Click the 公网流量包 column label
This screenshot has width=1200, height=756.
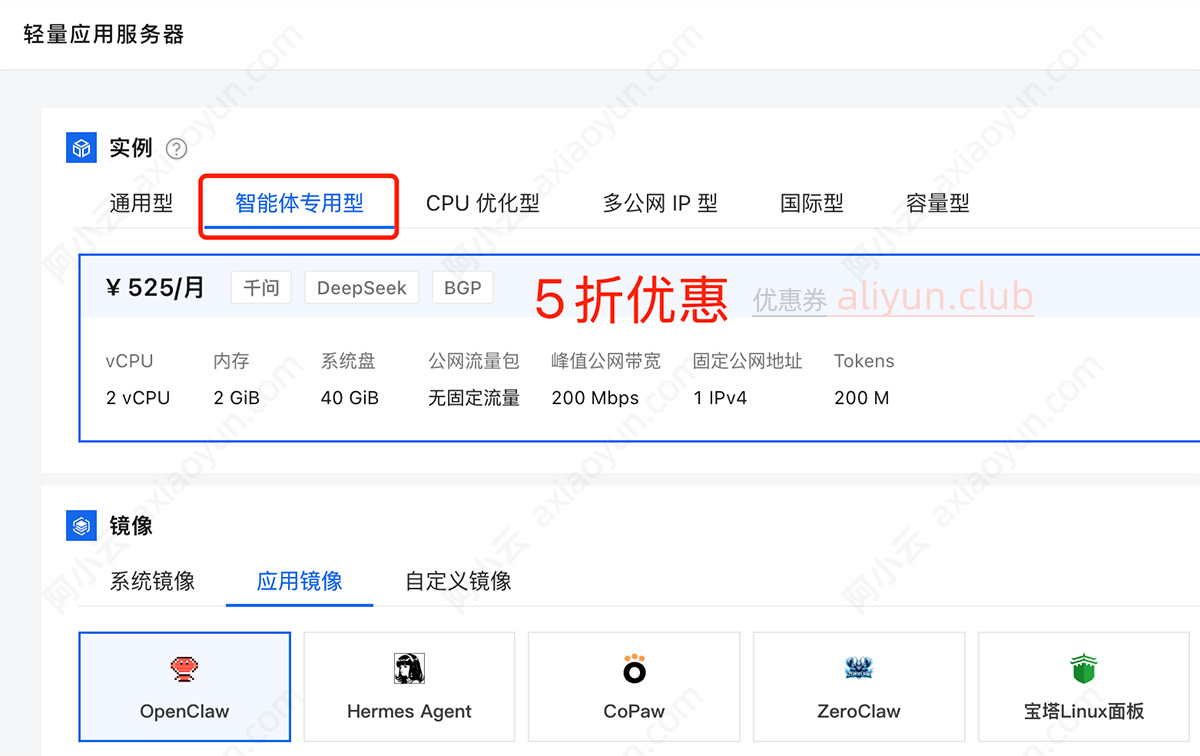(474, 361)
